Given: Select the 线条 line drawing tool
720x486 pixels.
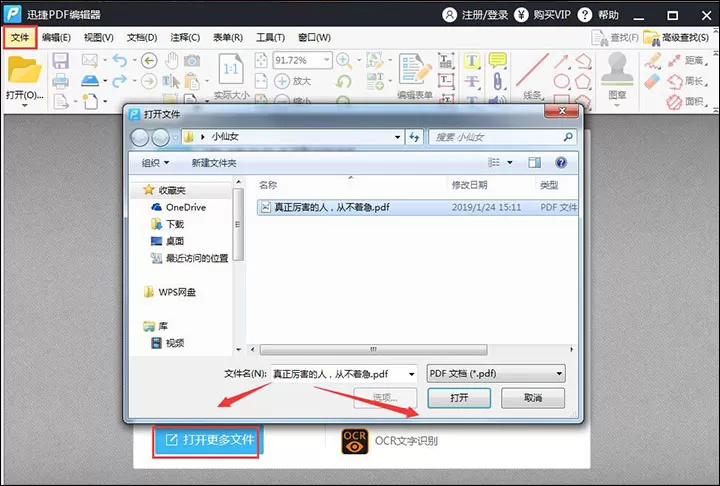Looking at the screenshot, I should [x=533, y=76].
